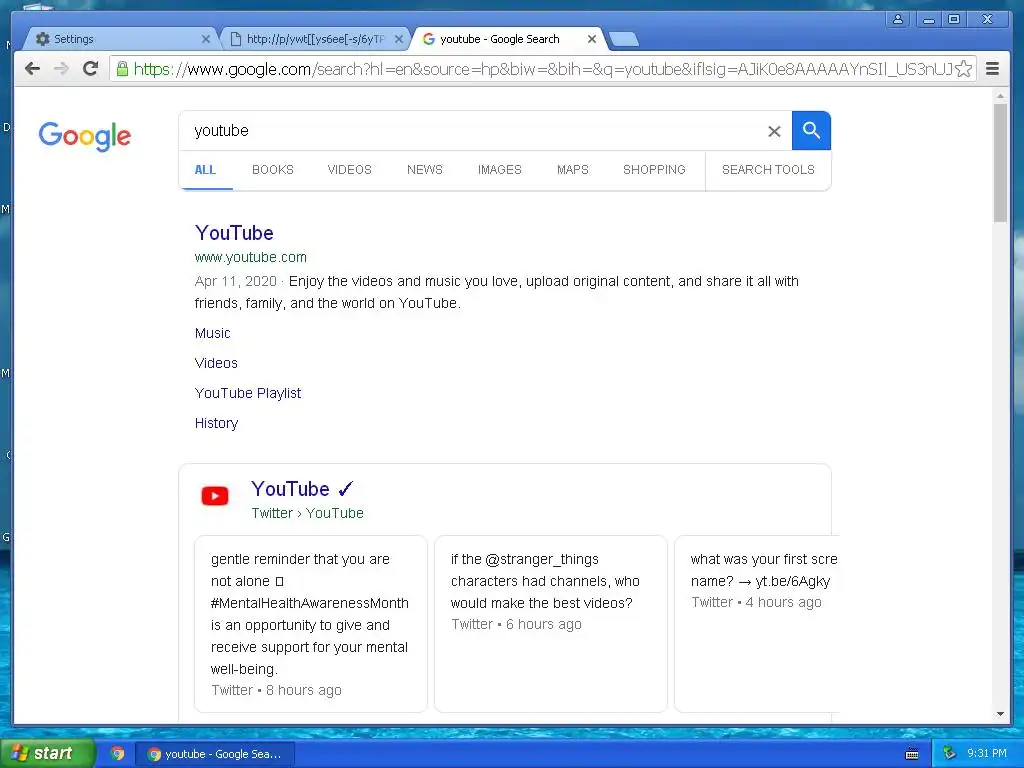Select the VIDEOS search filter

point(349,170)
